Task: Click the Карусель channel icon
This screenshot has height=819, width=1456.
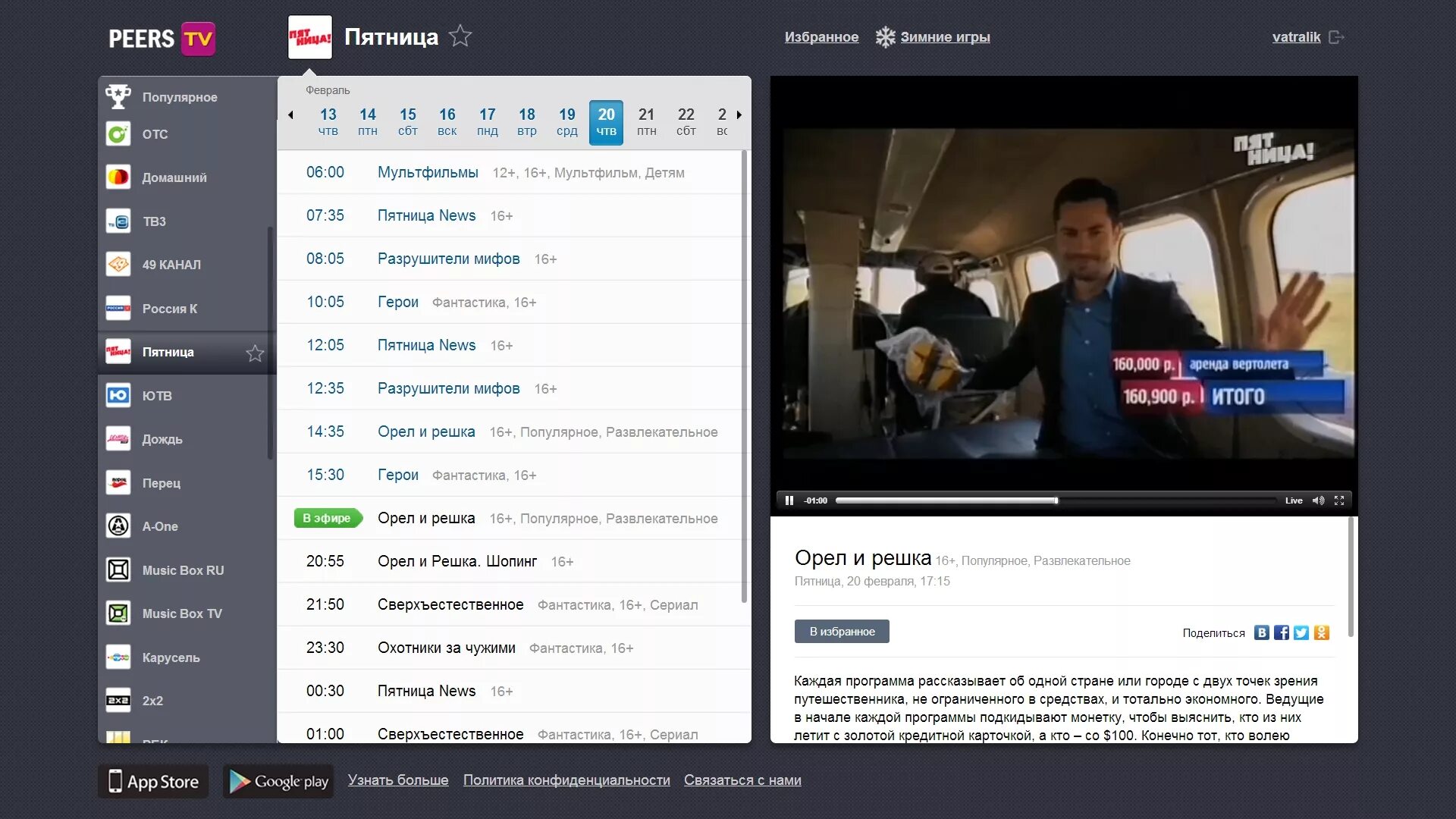Action: click(118, 657)
